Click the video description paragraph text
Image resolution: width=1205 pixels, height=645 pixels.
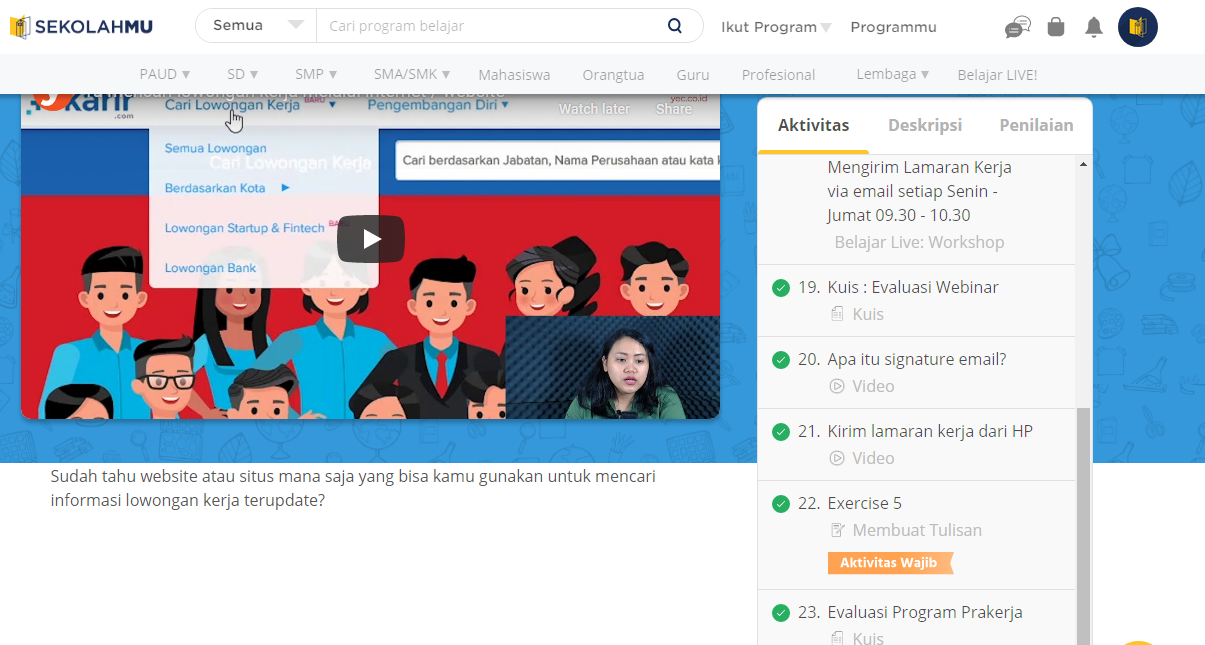tap(353, 488)
